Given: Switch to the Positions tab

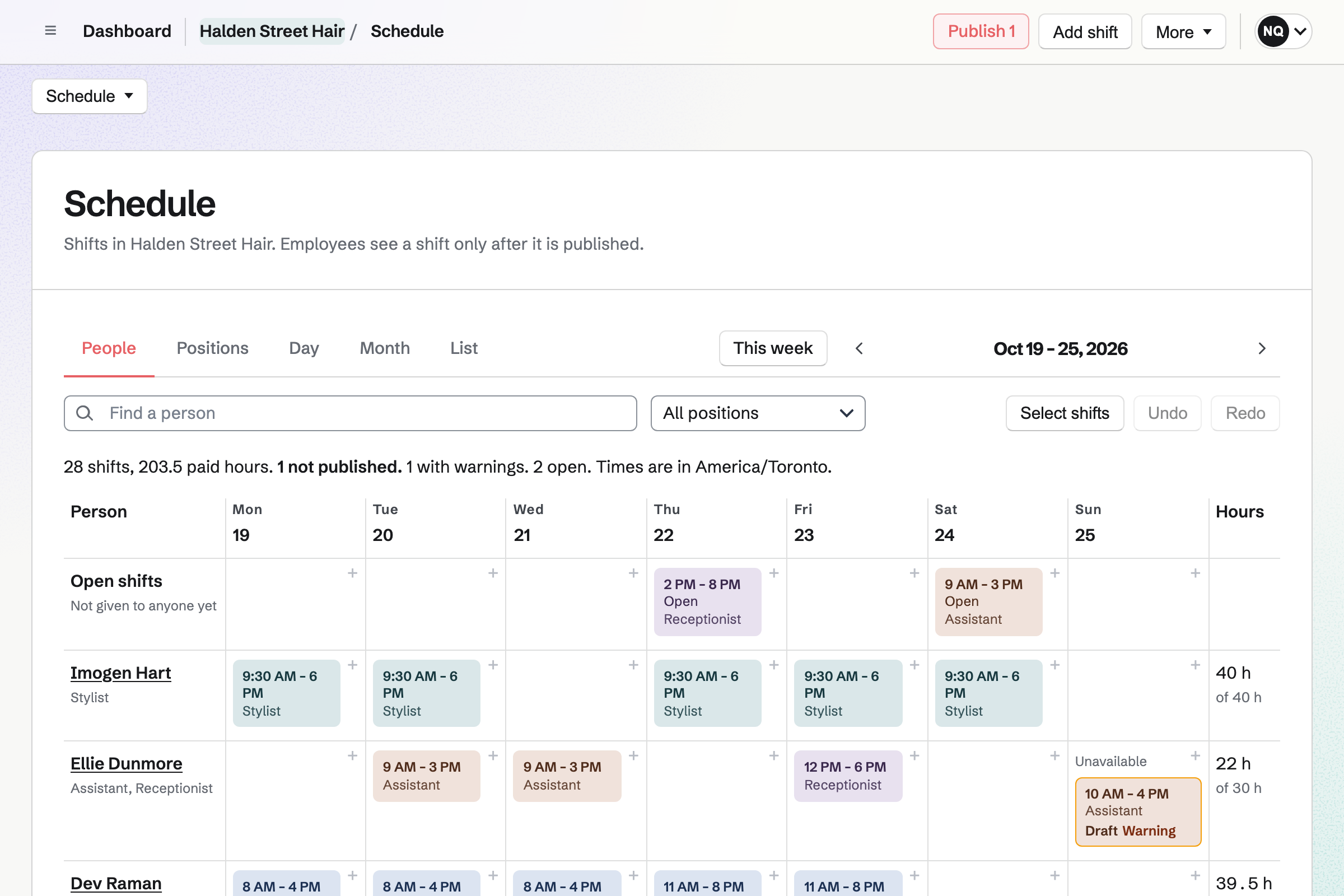Looking at the screenshot, I should (213, 348).
